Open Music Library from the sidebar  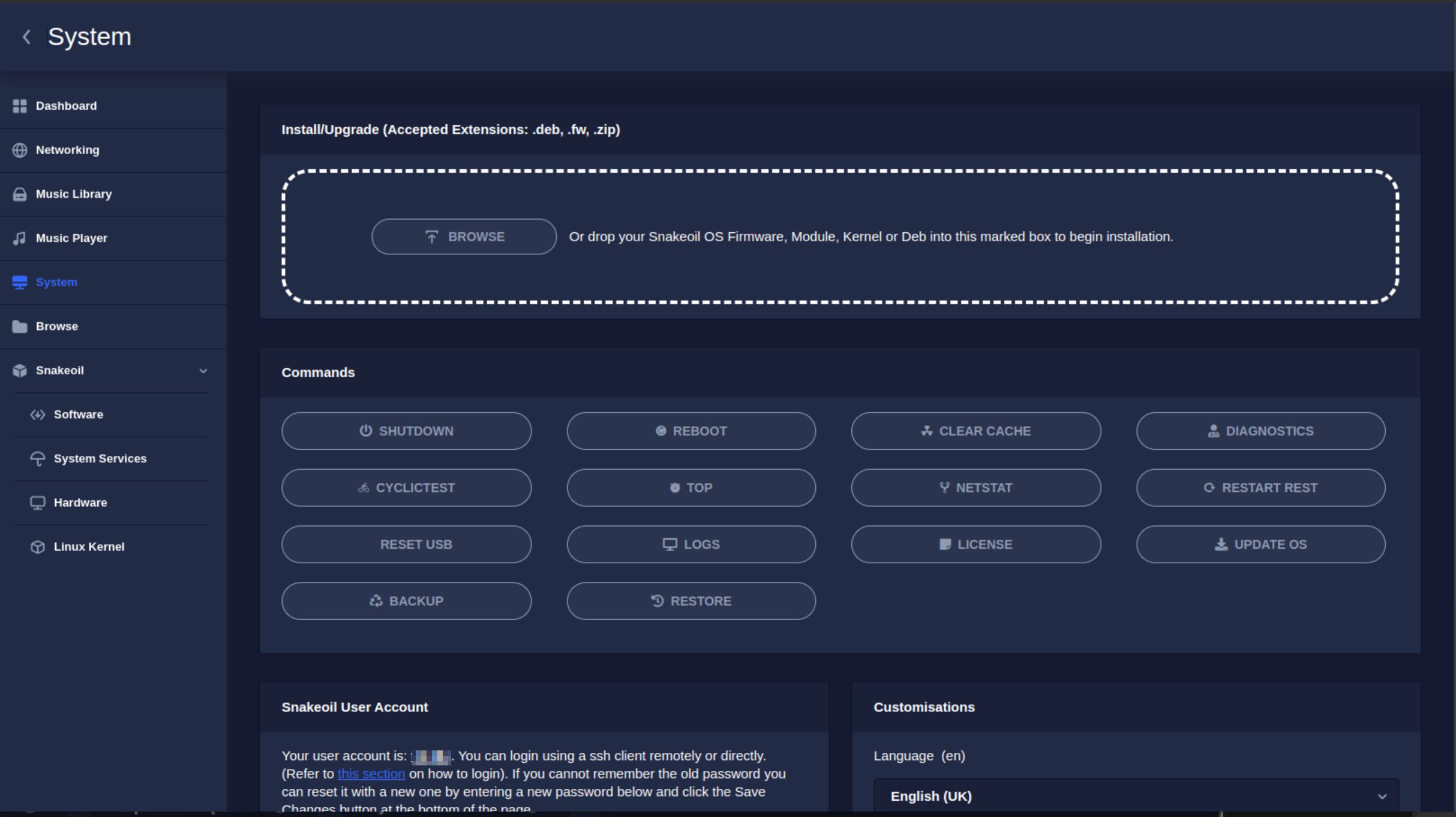[113, 194]
